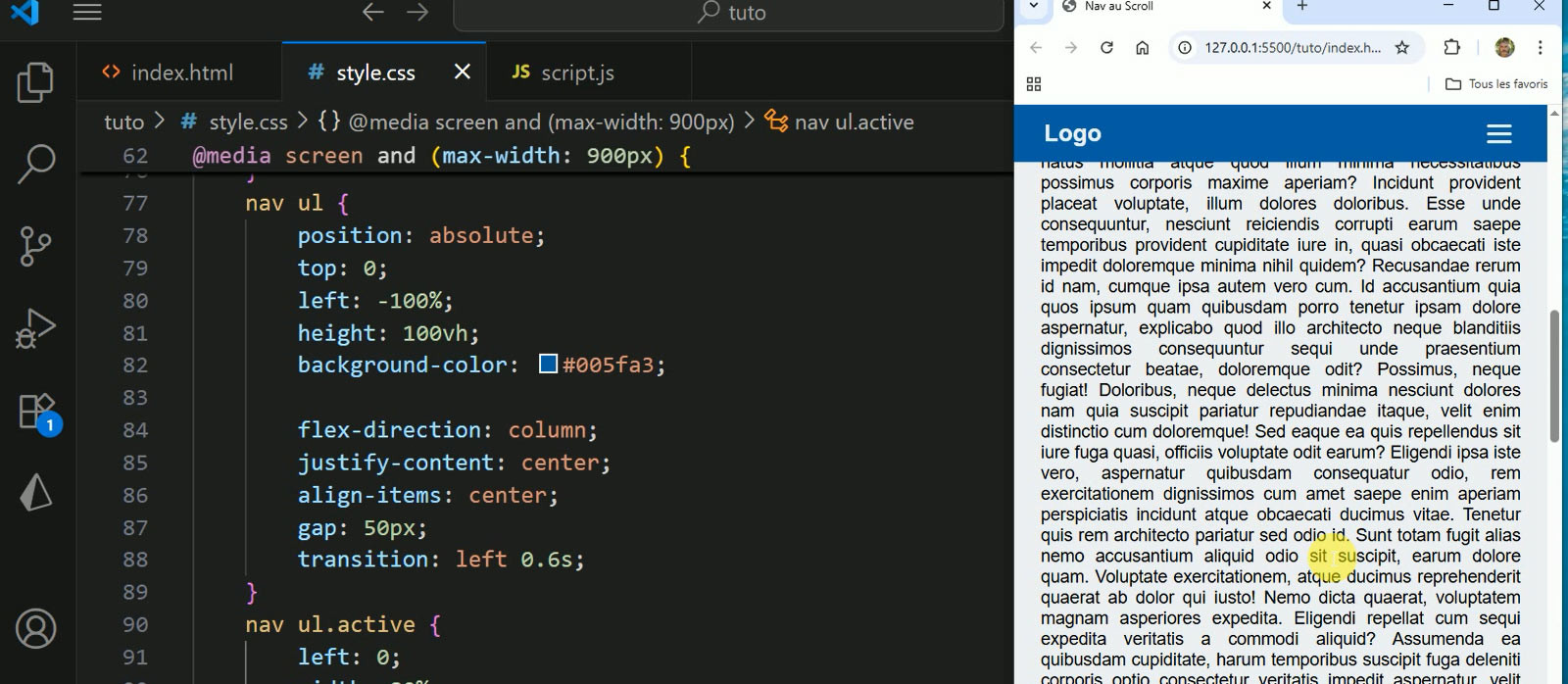Switch to the script.js editor tab
The height and width of the screenshot is (684, 1568).
click(577, 73)
